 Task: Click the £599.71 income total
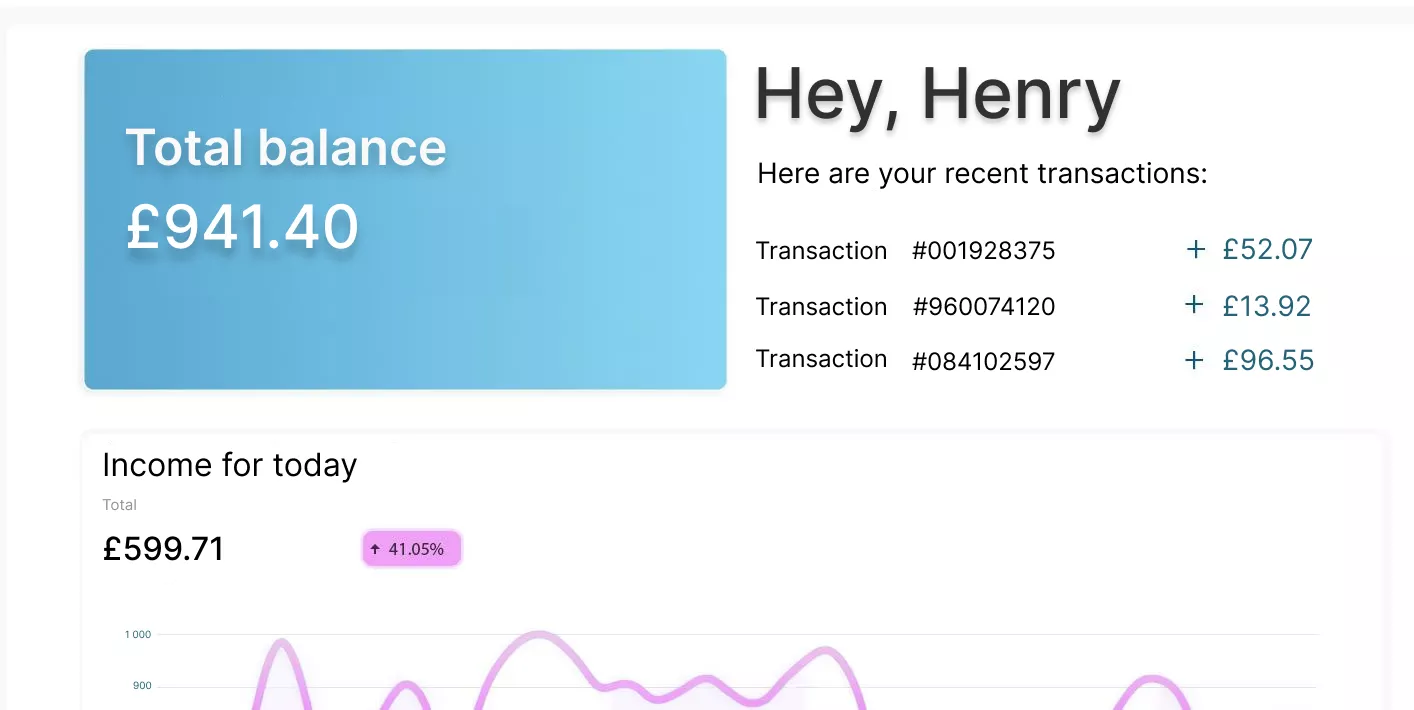[164, 549]
